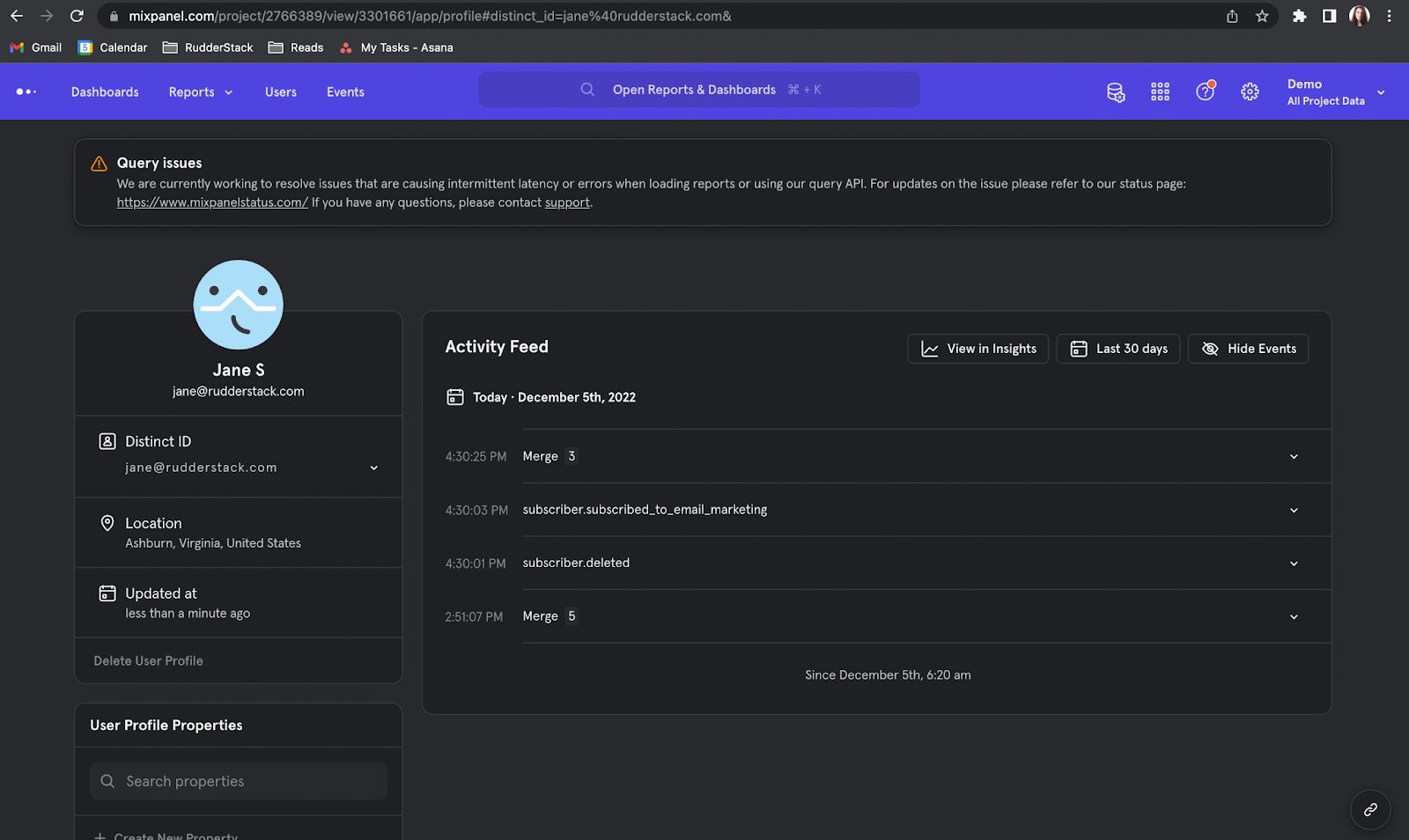Click the 4:30:01 PM timestamp
This screenshot has height=840, width=1409.
tap(476, 564)
